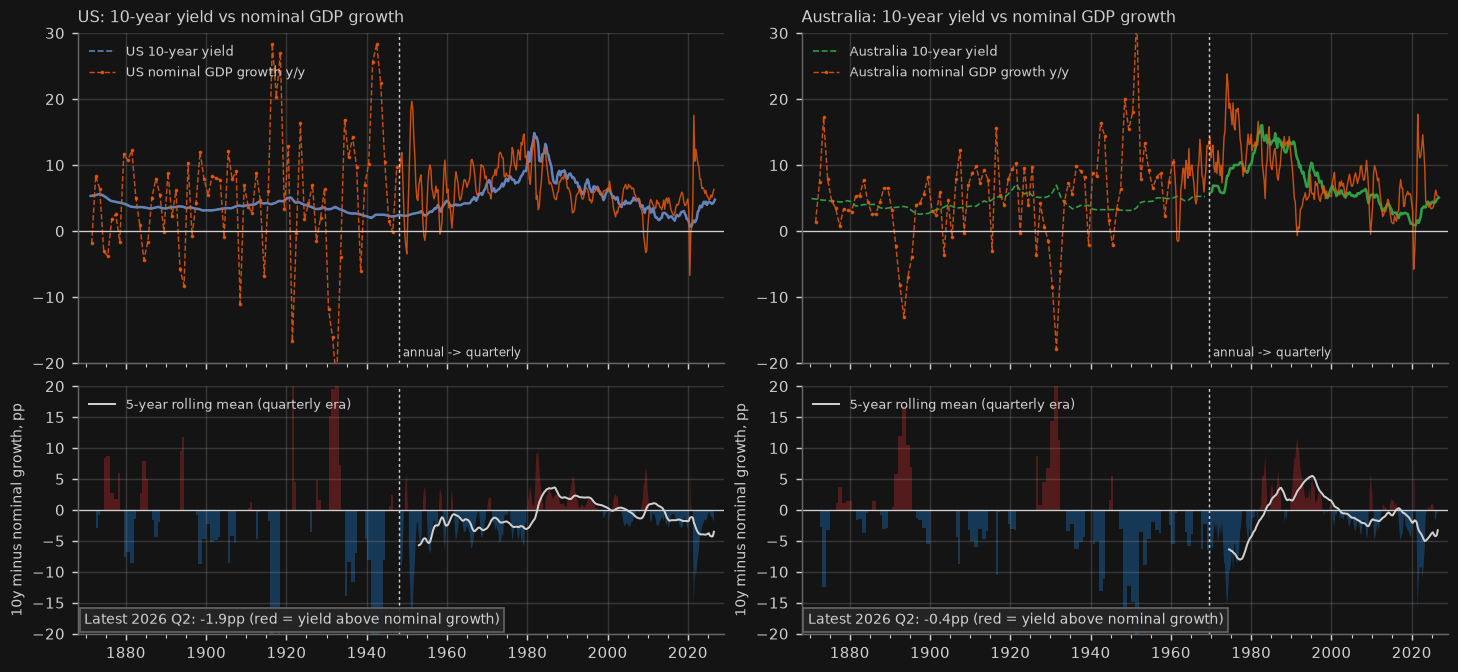The height and width of the screenshot is (672, 1458).
Task: Click the '1880' x-axis tick of US chart
Action: click(125, 651)
